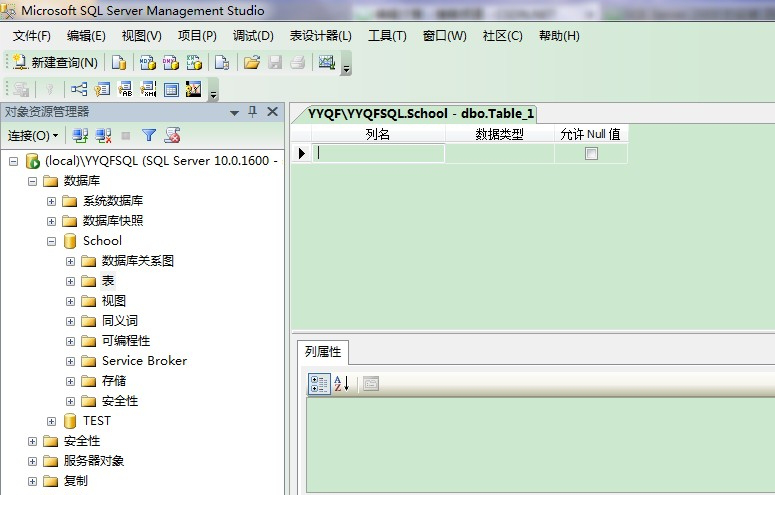775x514 pixels.
Task: Open the standard toolbar overflow options arrow
Action: (x=346, y=69)
